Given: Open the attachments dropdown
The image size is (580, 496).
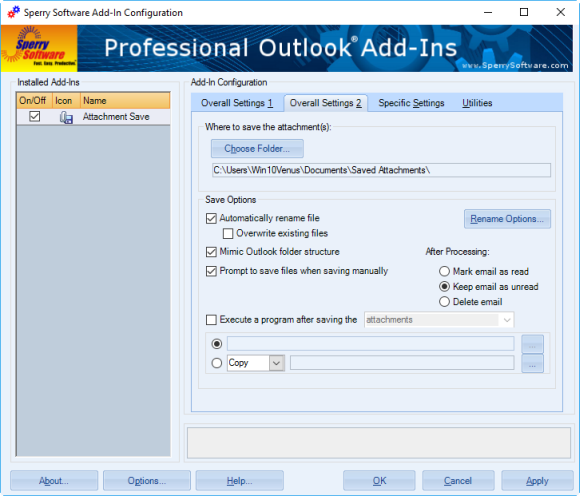Looking at the screenshot, I should (x=507, y=320).
